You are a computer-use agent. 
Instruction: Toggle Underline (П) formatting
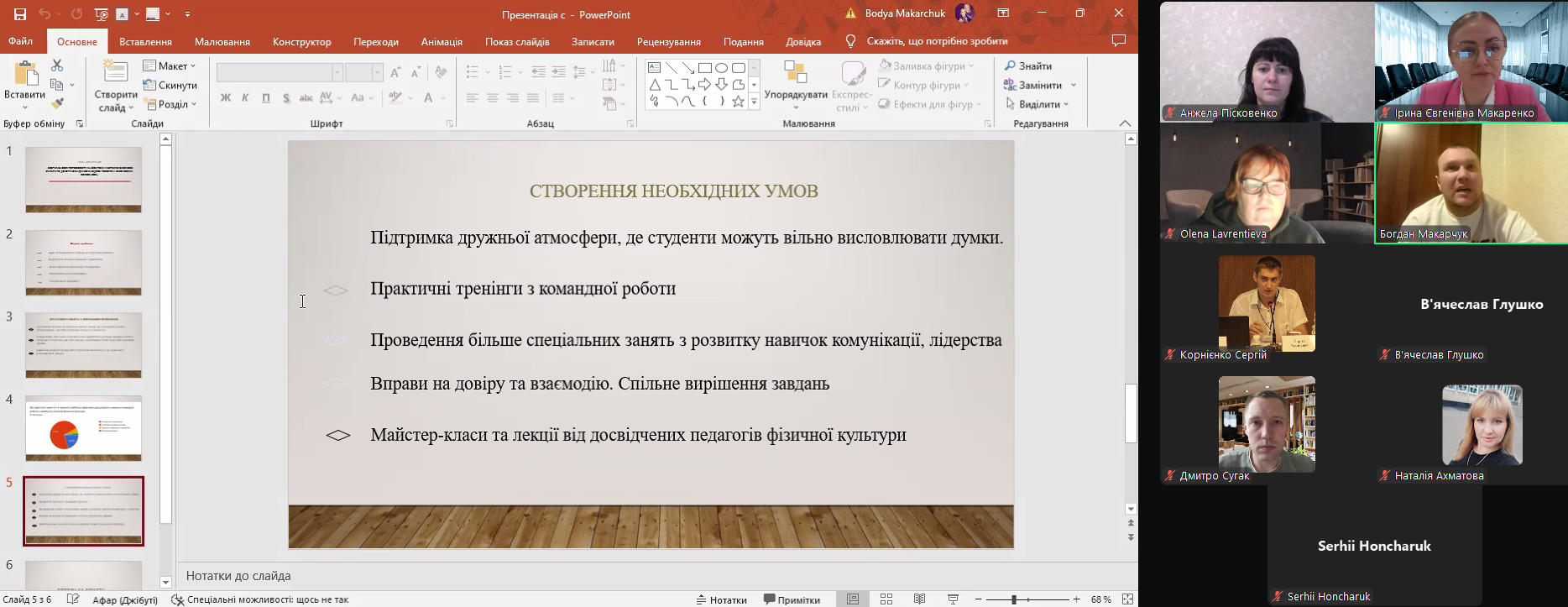[x=266, y=98]
